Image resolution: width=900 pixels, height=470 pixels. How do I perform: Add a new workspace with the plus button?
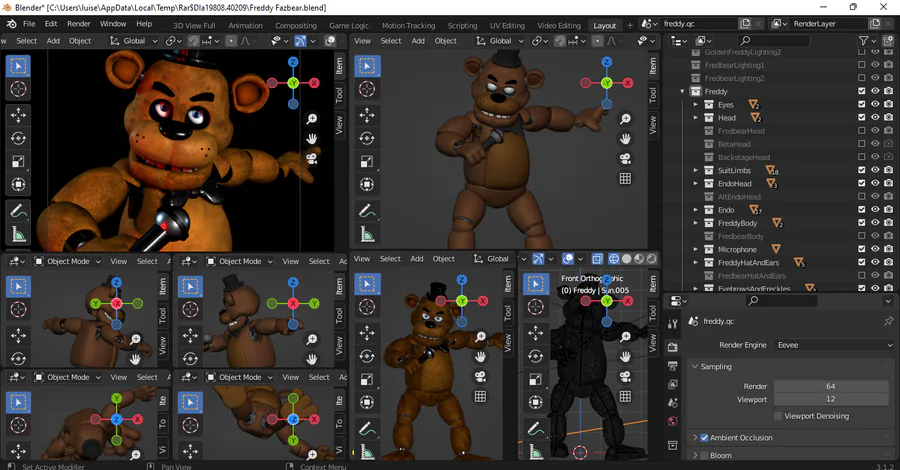(630, 25)
